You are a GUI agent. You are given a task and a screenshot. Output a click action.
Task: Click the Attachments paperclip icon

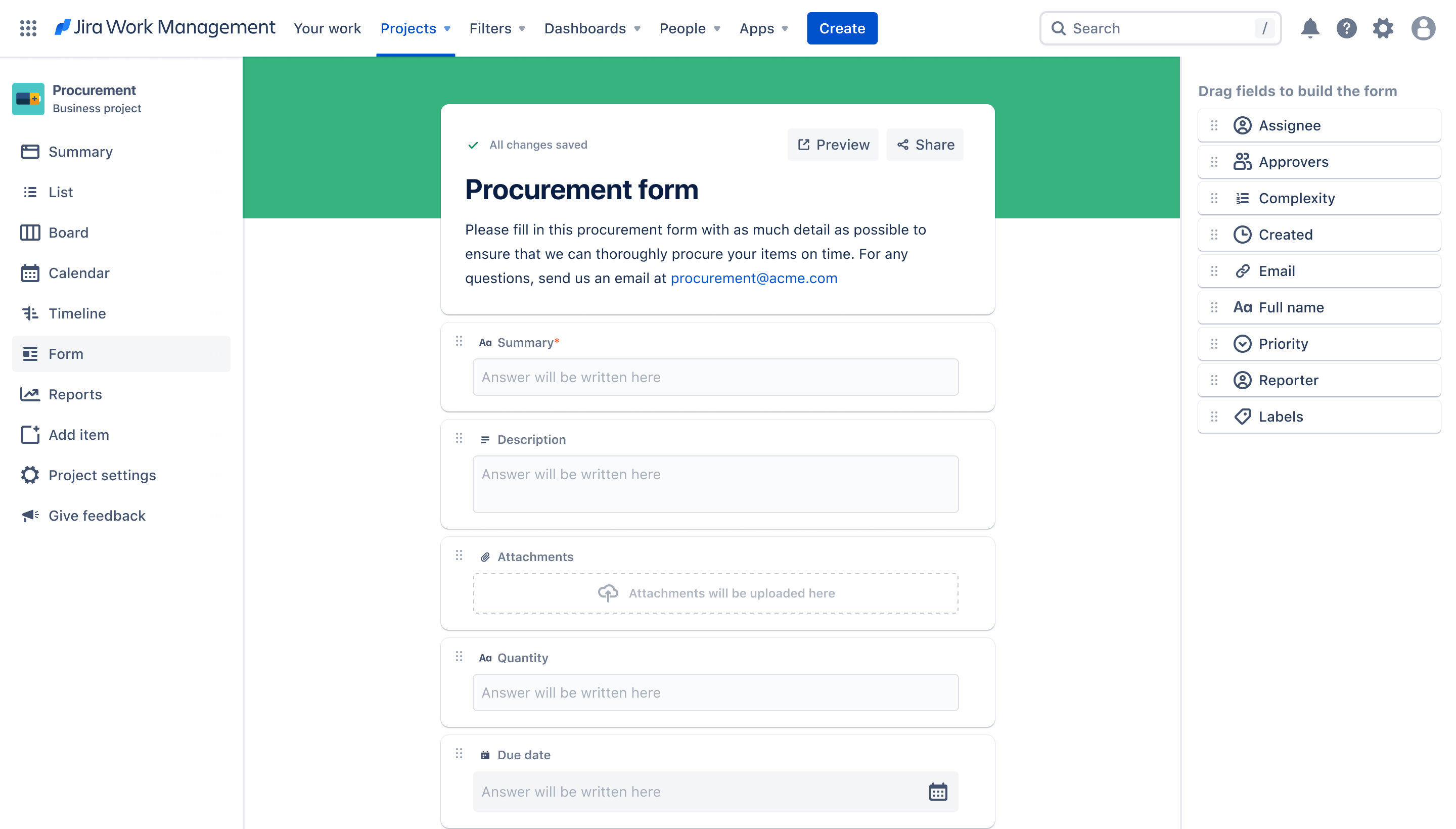point(486,557)
